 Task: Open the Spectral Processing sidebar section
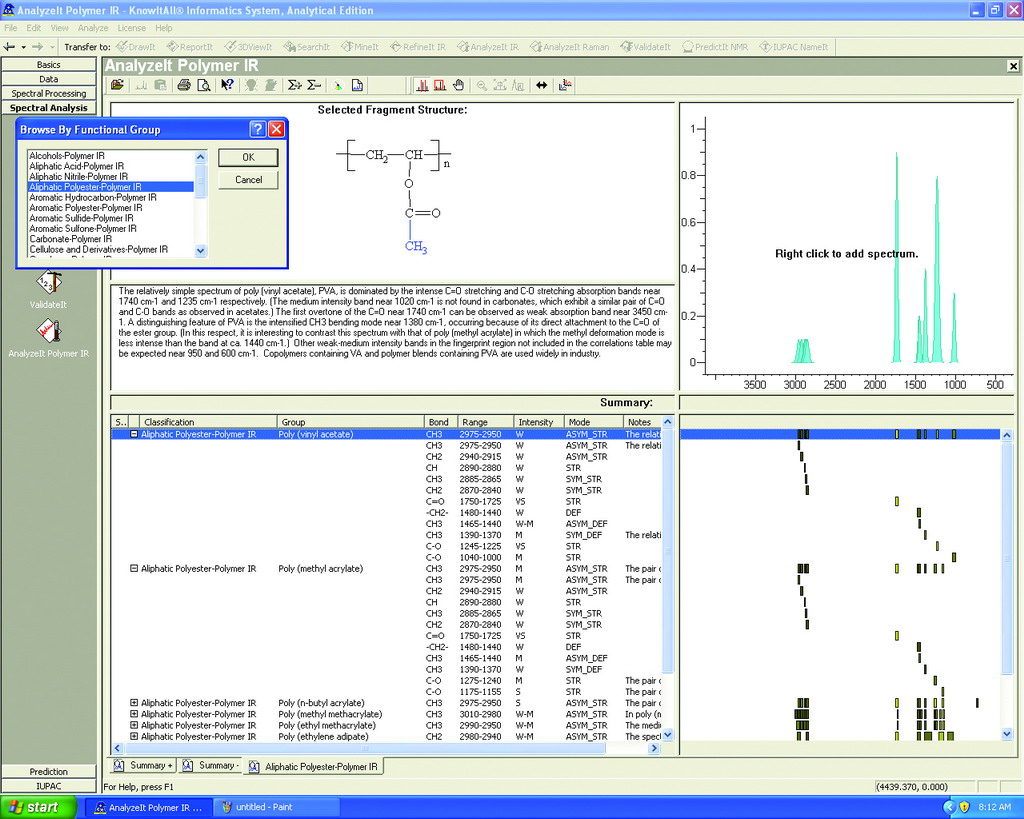tap(48, 93)
